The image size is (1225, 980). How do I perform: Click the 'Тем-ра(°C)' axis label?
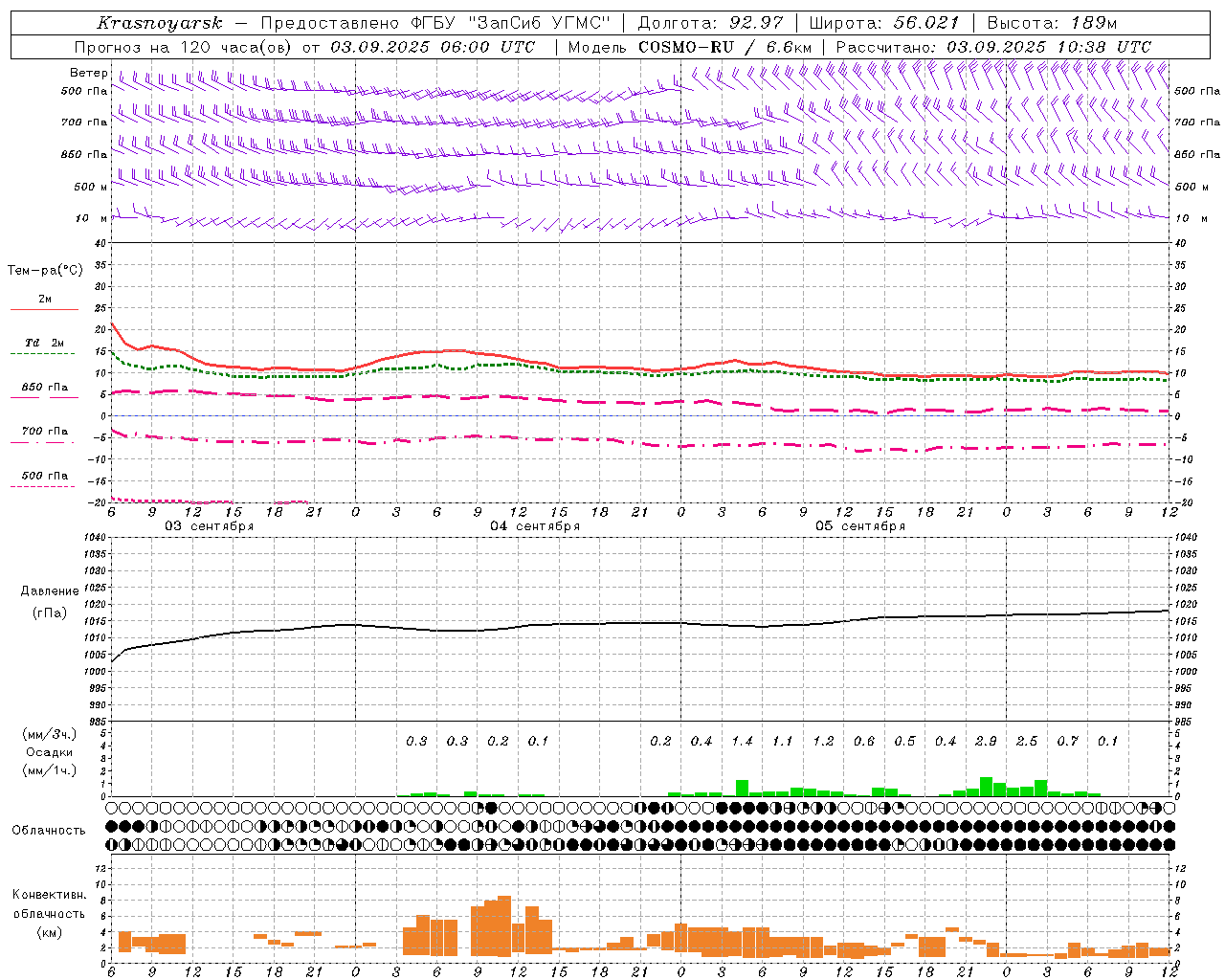[x=45, y=271]
